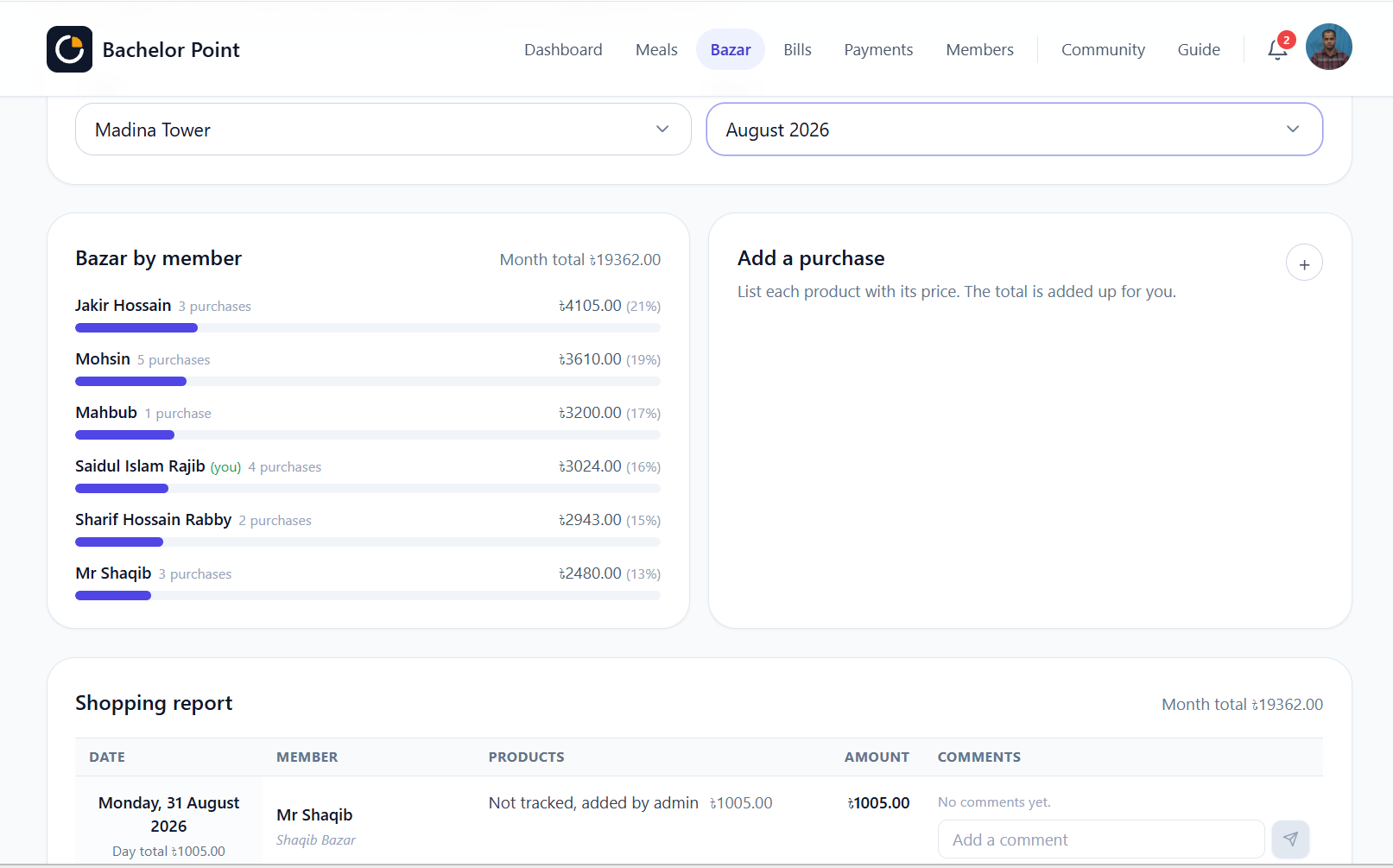Click the No comments yet text

click(994, 802)
